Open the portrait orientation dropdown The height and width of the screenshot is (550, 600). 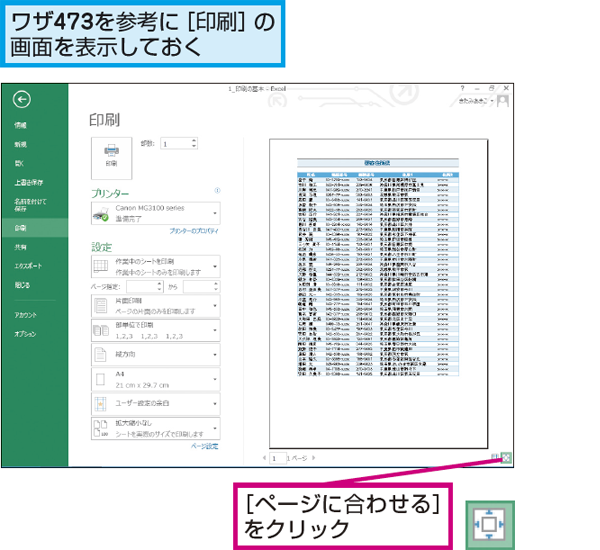156,354
